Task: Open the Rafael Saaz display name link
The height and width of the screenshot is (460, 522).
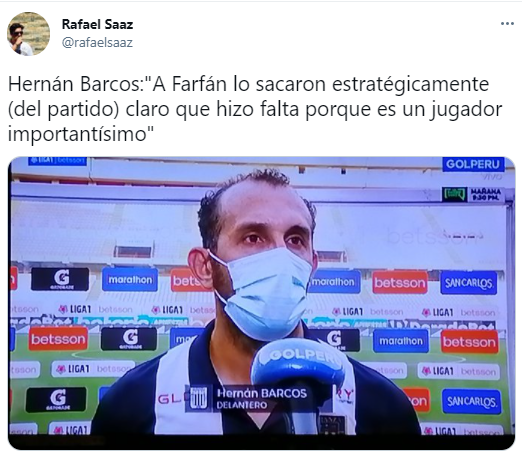Action: [x=97, y=24]
